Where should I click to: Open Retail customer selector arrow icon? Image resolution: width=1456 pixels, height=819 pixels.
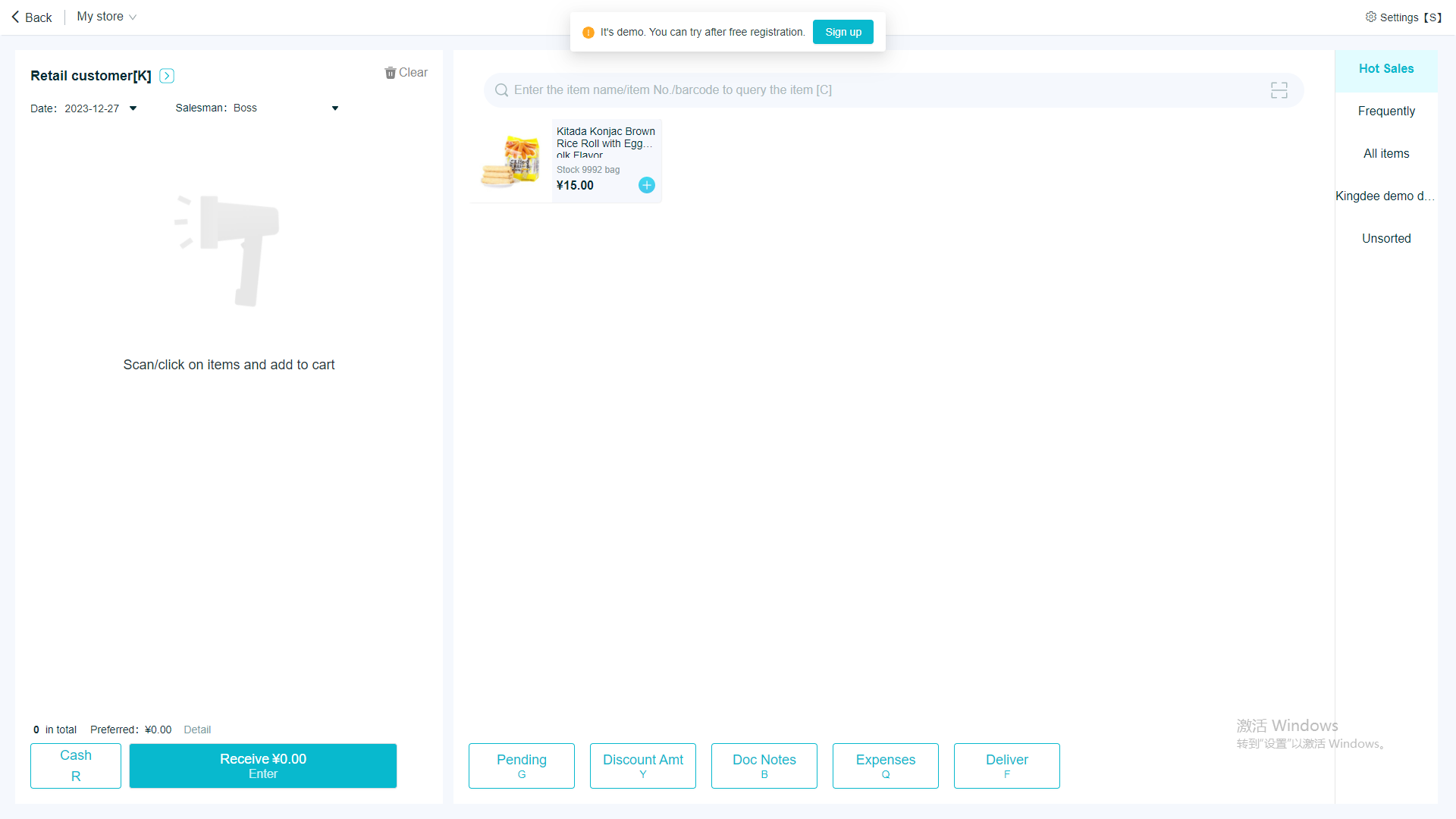pyautogui.click(x=167, y=76)
